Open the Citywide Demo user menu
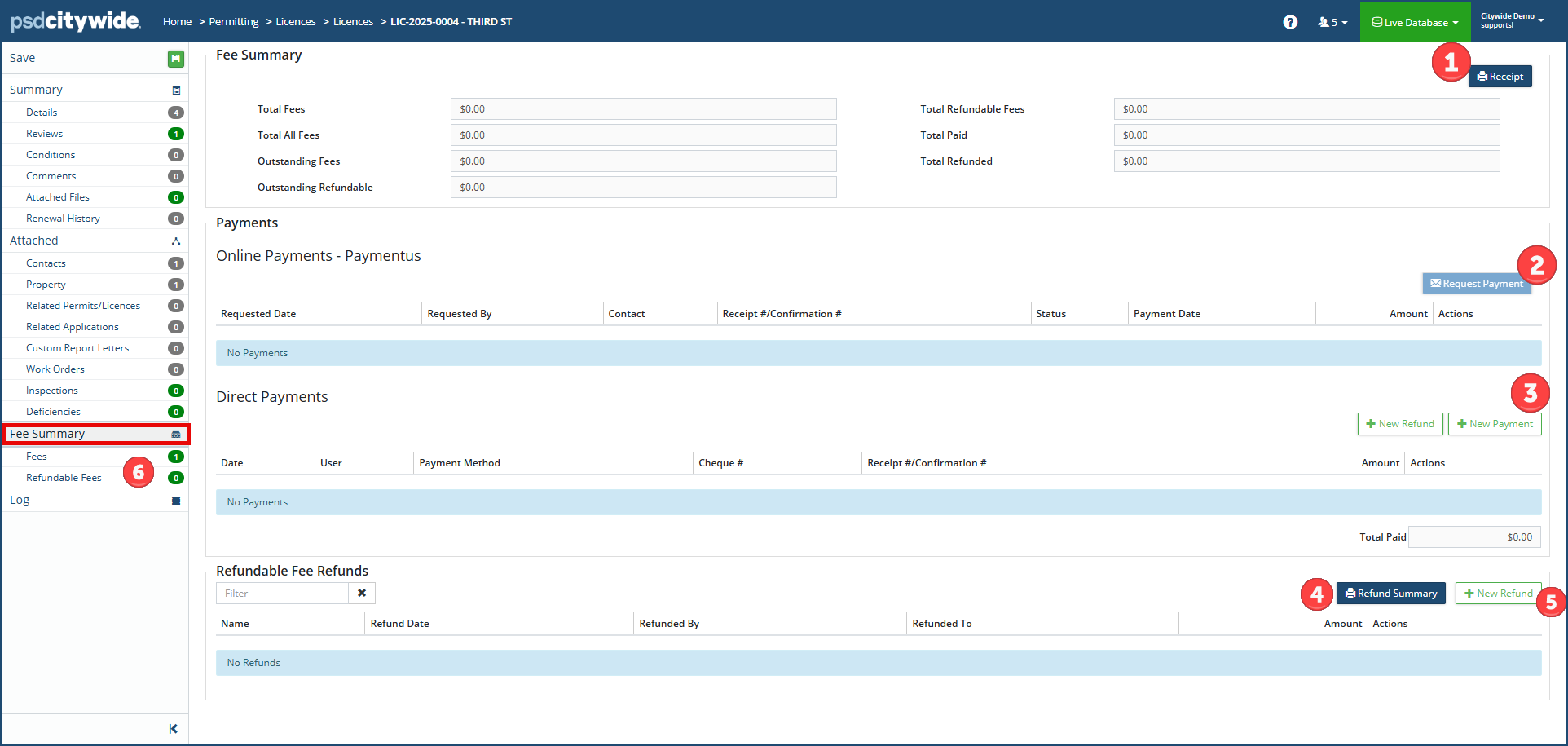 coord(1512,21)
